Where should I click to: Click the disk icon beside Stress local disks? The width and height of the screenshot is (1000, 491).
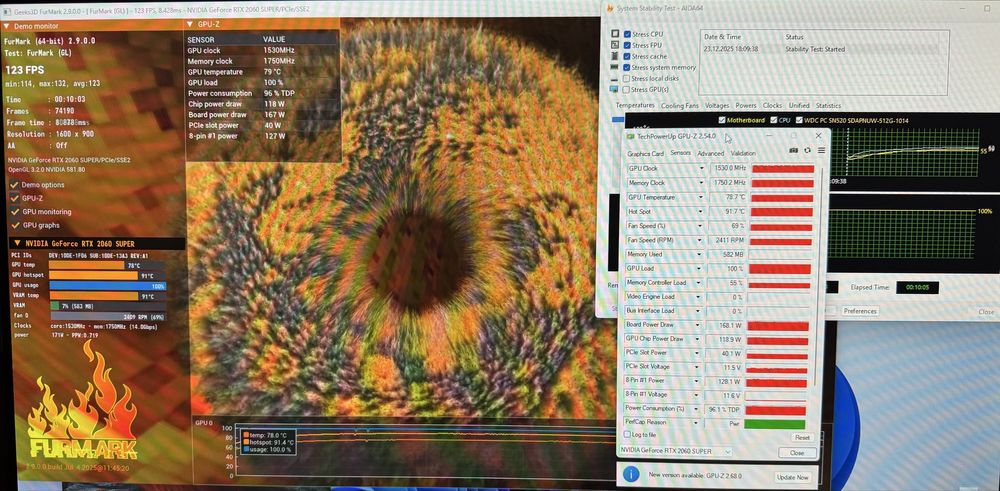614,78
